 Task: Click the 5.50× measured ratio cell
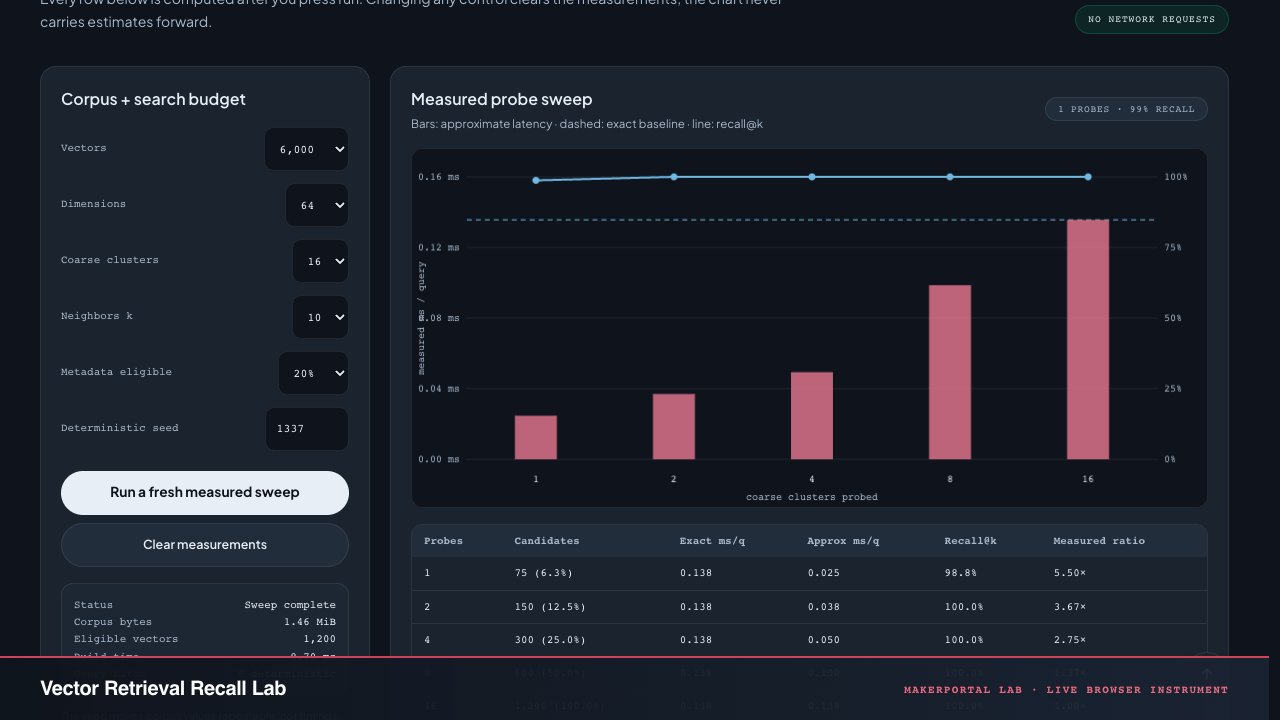point(1069,574)
